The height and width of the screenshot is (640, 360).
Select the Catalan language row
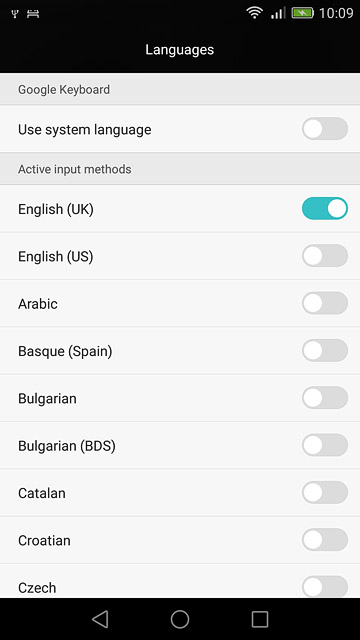180,493
